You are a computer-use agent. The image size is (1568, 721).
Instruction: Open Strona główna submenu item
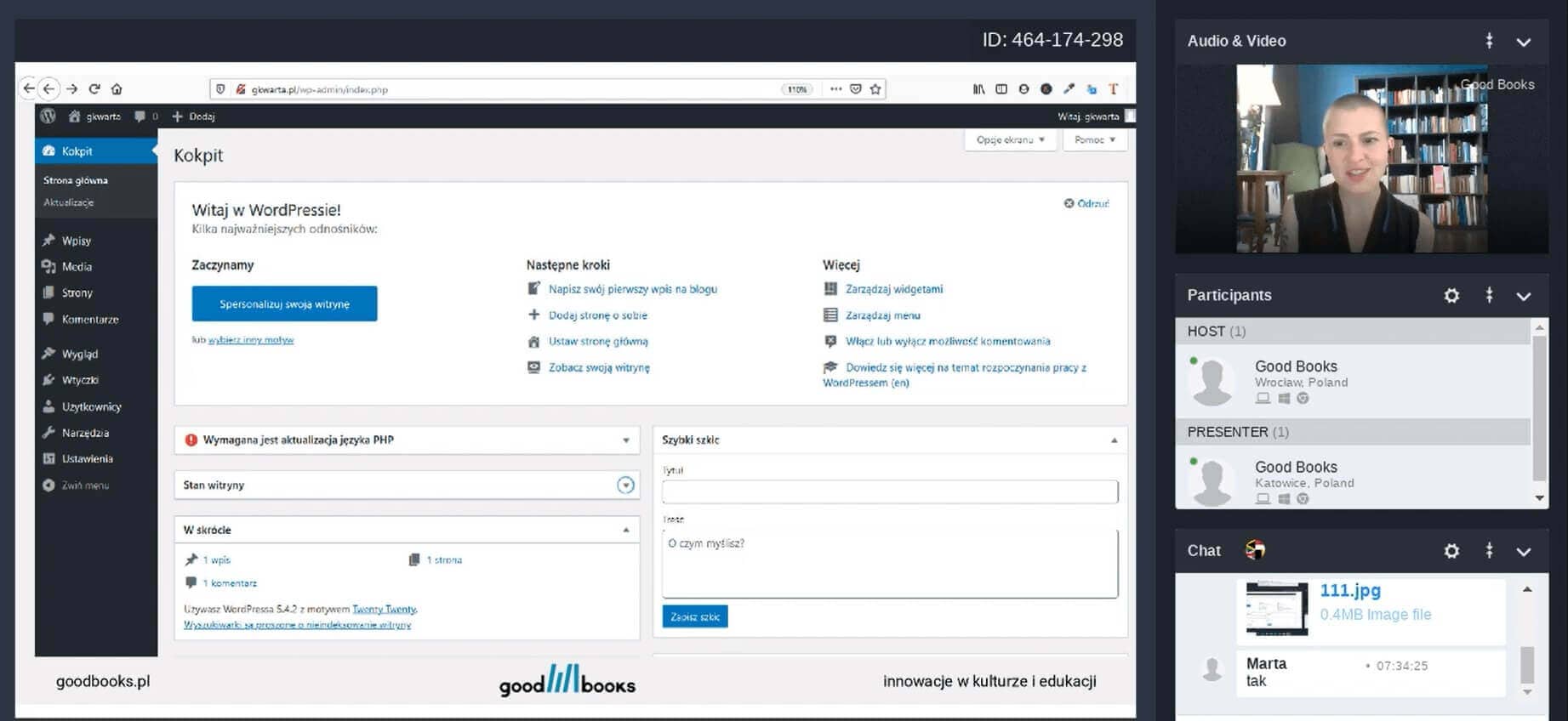(76, 180)
